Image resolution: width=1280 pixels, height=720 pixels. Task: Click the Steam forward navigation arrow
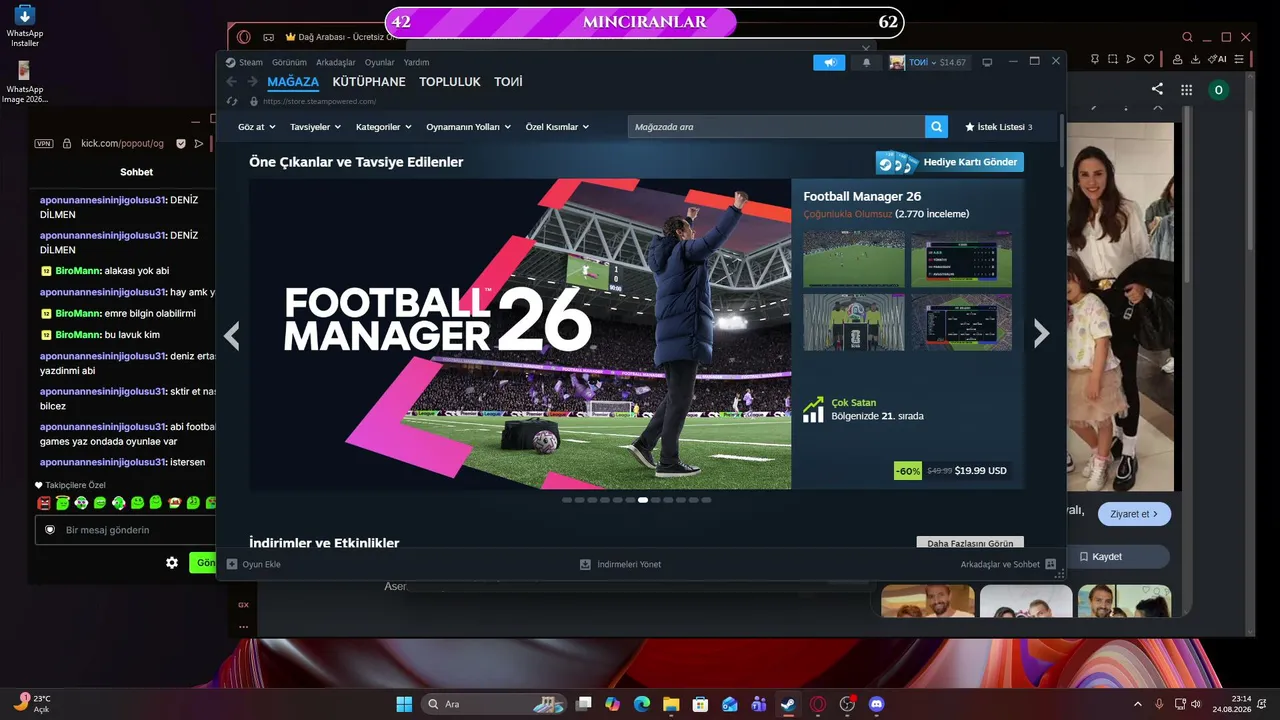(x=253, y=82)
